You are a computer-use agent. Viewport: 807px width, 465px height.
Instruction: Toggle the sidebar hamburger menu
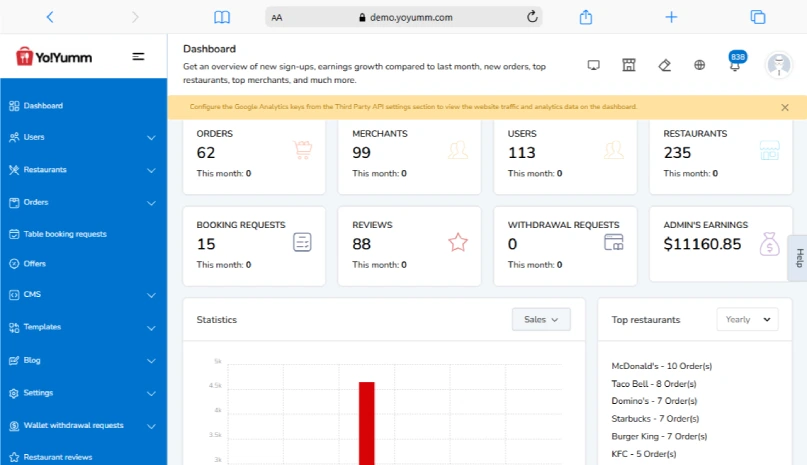pos(139,57)
